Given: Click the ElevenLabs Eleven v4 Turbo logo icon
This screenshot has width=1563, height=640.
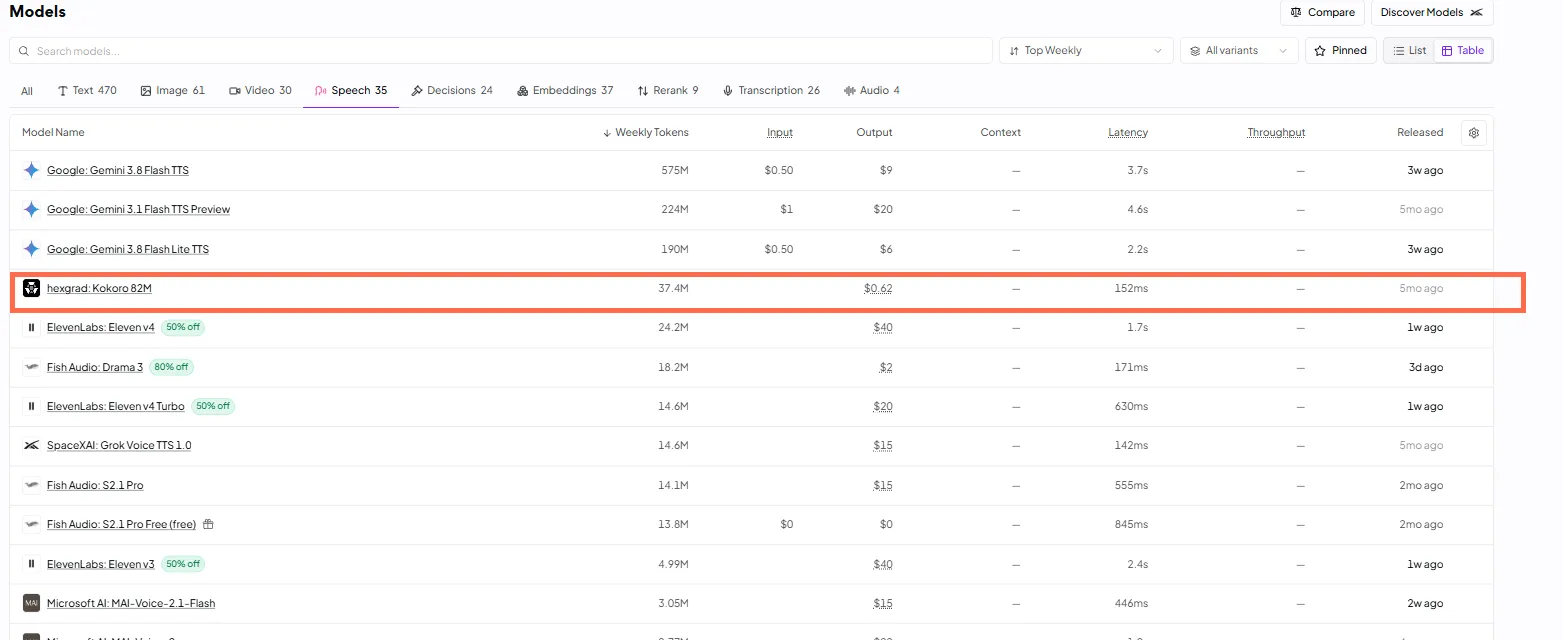Looking at the screenshot, I should point(31,406).
